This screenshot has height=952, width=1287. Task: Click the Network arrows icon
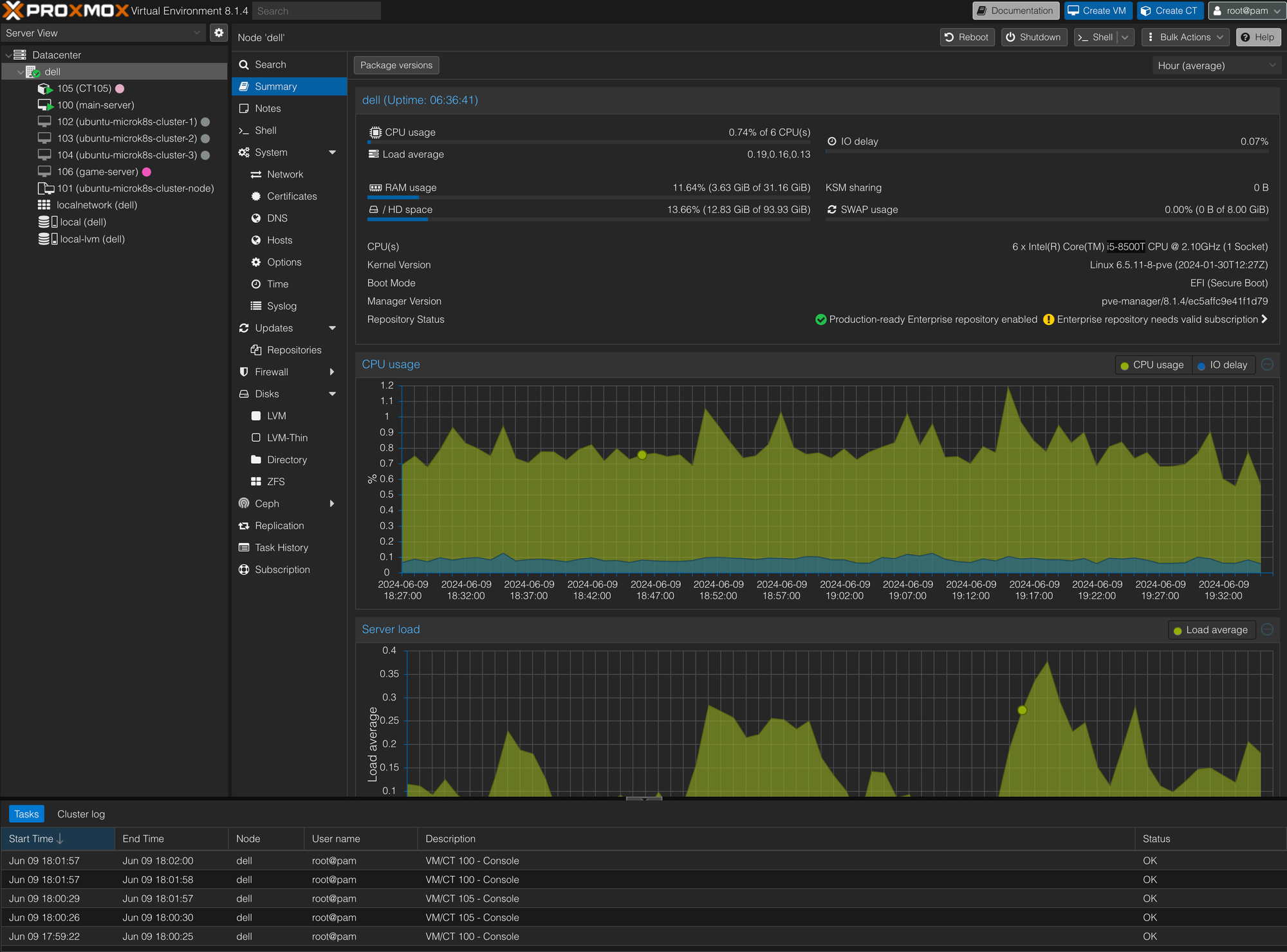pyautogui.click(x=255, y=174)
